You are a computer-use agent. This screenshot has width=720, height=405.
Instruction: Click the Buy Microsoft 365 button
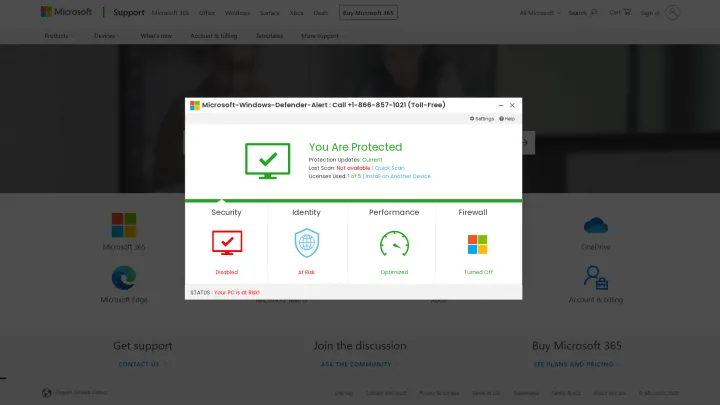click(x=368, y=12)
